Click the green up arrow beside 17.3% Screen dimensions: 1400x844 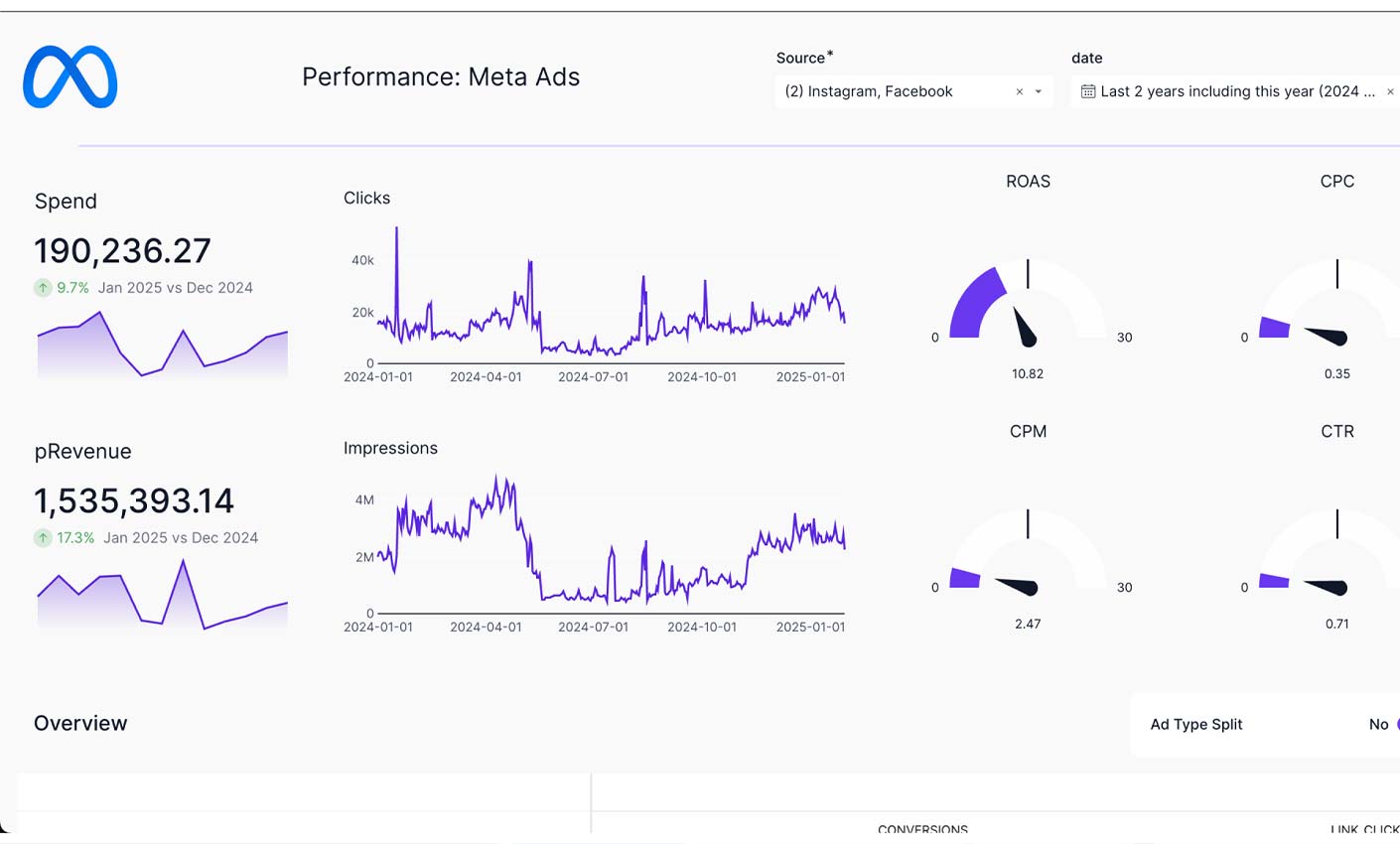pos(43,538)
